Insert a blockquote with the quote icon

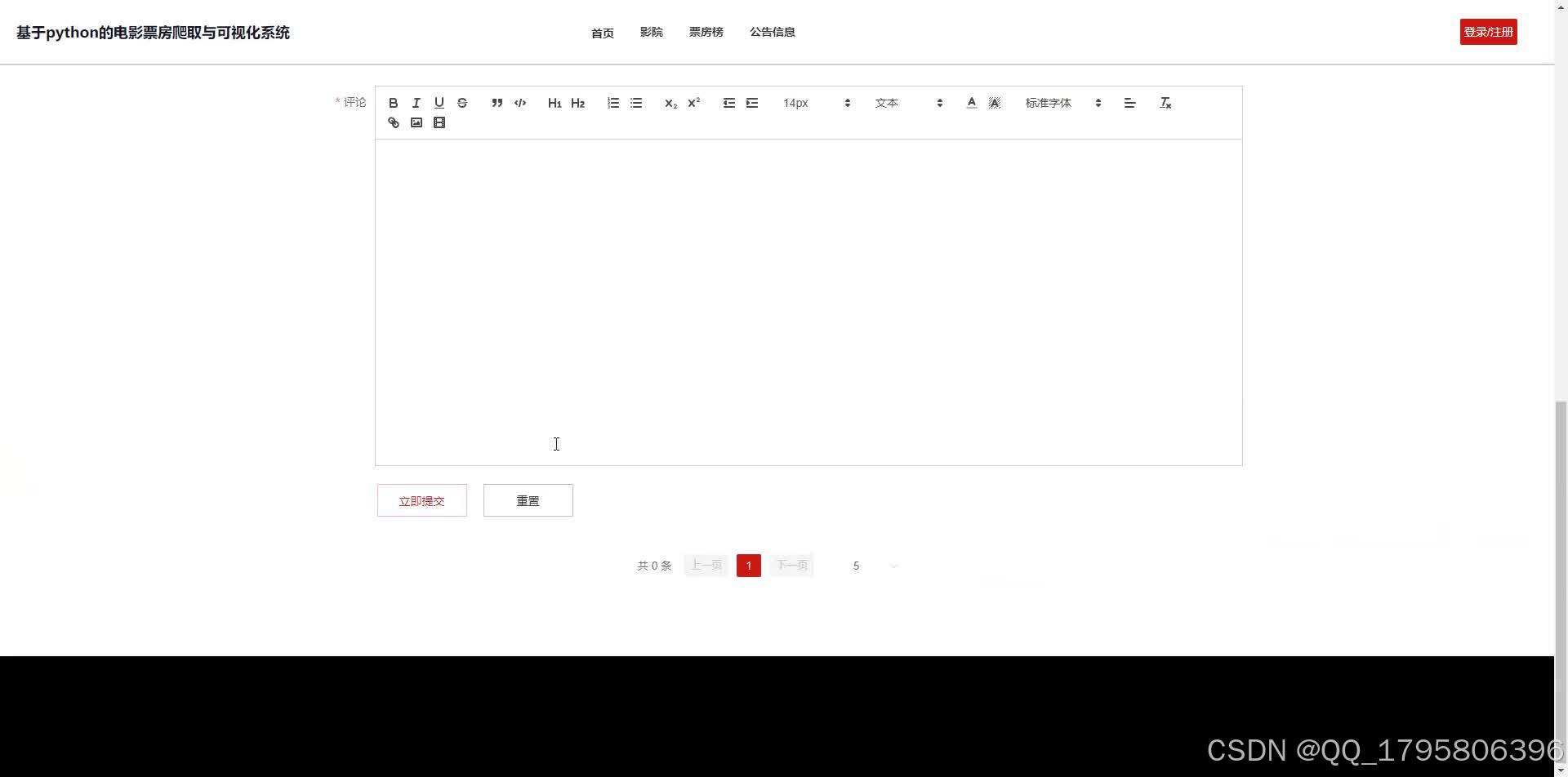[497, 103]
